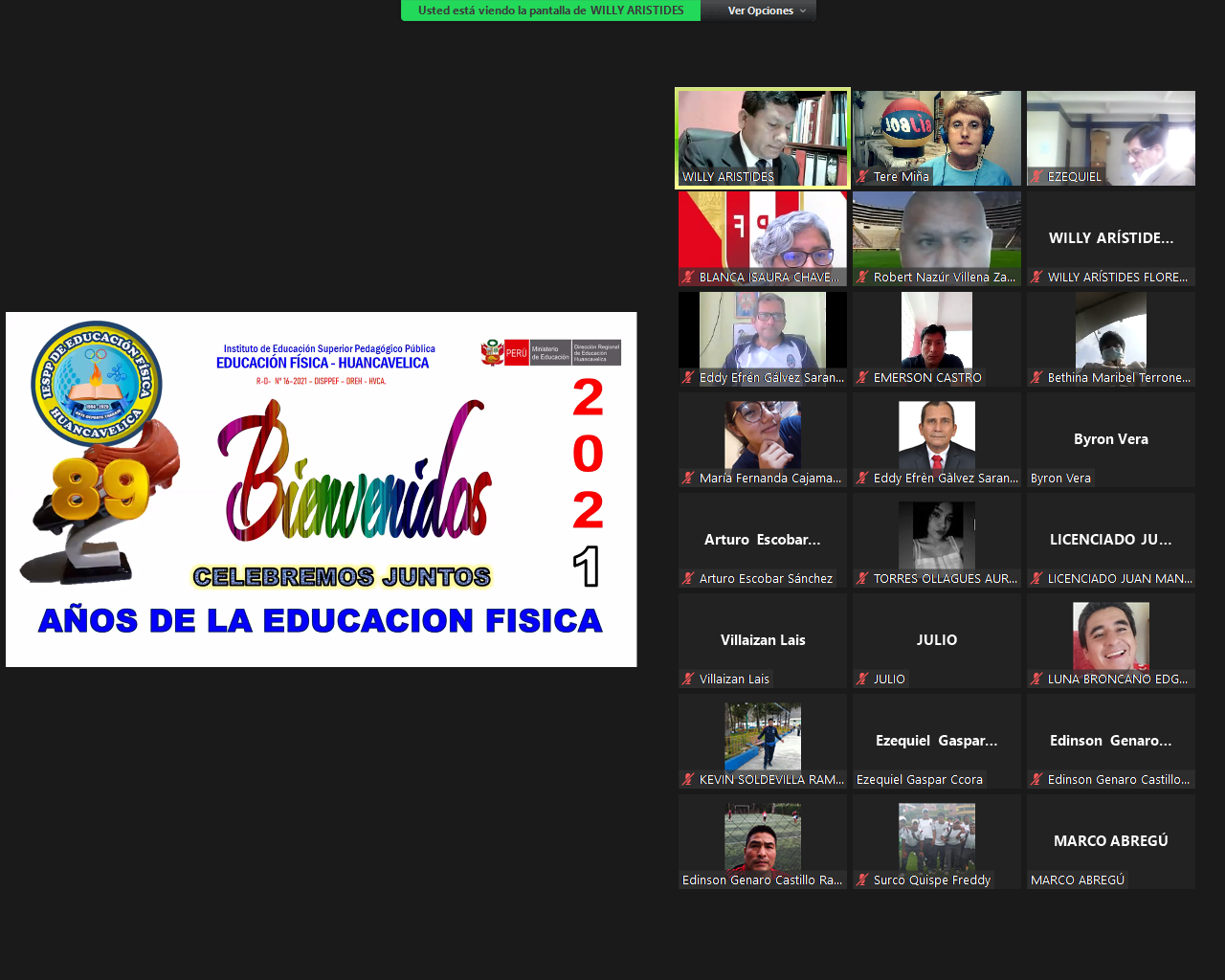This screenshot has width=1225, height=980.
Task: Click the muted mic icon on EZEQUIEL tile
Action: (x=1036, y=177)
